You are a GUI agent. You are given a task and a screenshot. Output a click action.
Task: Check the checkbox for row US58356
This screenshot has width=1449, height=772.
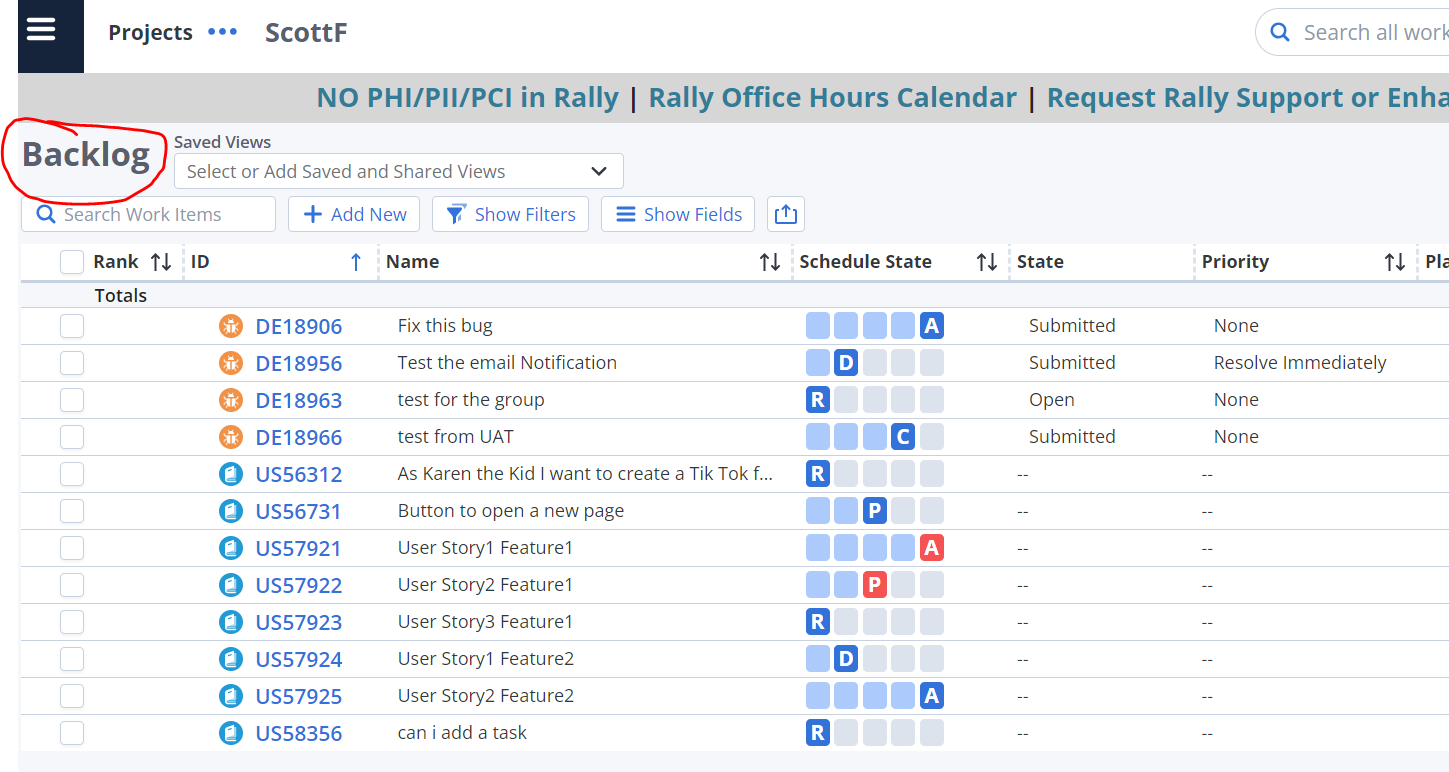pyautogui.click(x=71, y=732)
